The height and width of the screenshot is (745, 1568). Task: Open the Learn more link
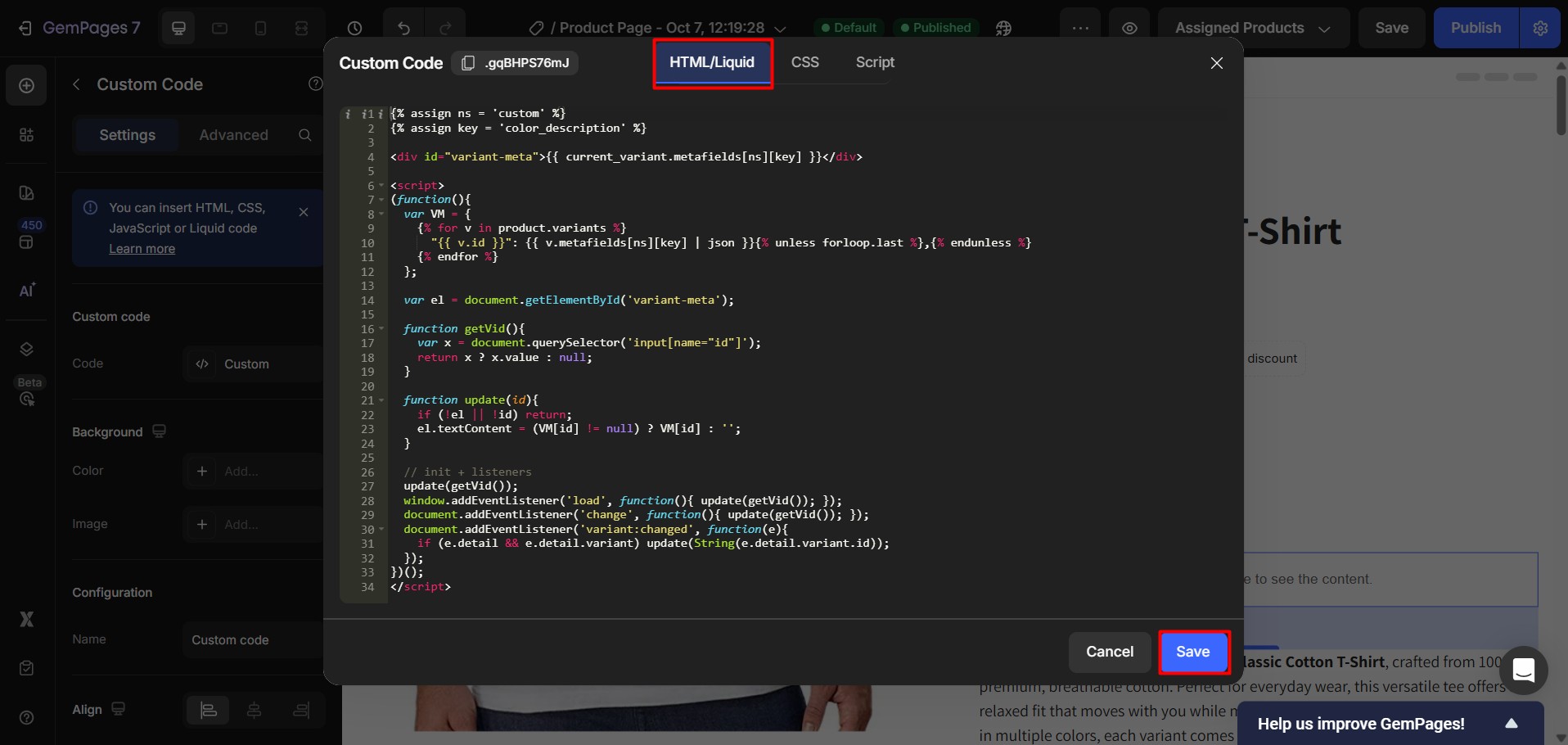tap(142, 249)
